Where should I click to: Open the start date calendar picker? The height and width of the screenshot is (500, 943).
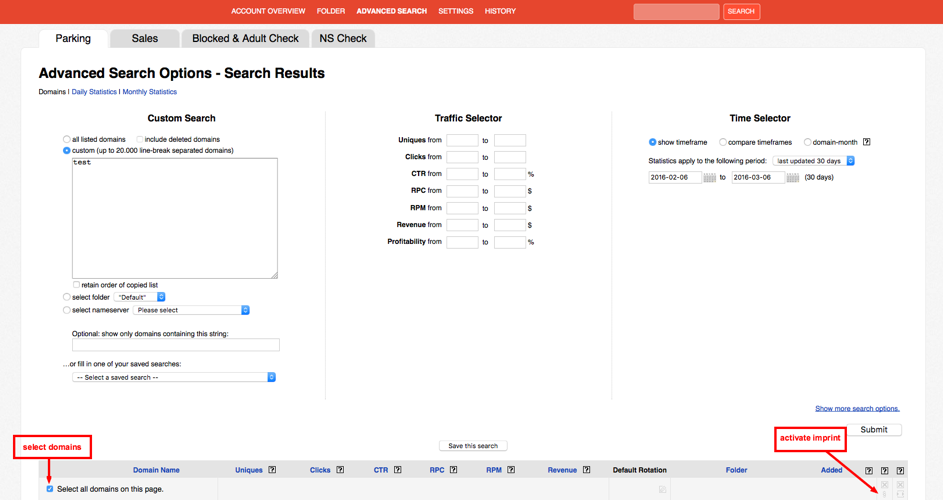(x=709, y=178)
